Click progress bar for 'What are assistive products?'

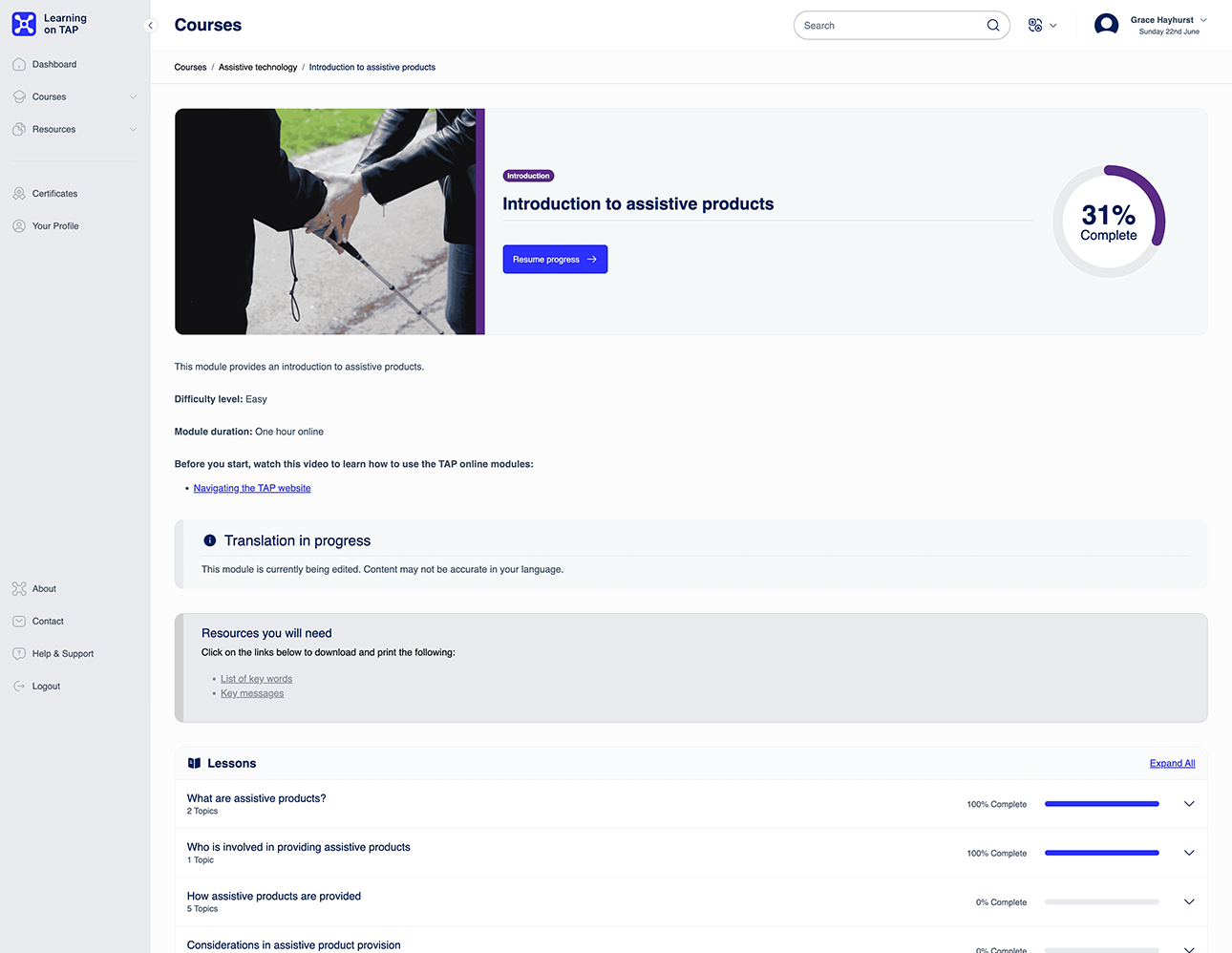click(1101, 804)
